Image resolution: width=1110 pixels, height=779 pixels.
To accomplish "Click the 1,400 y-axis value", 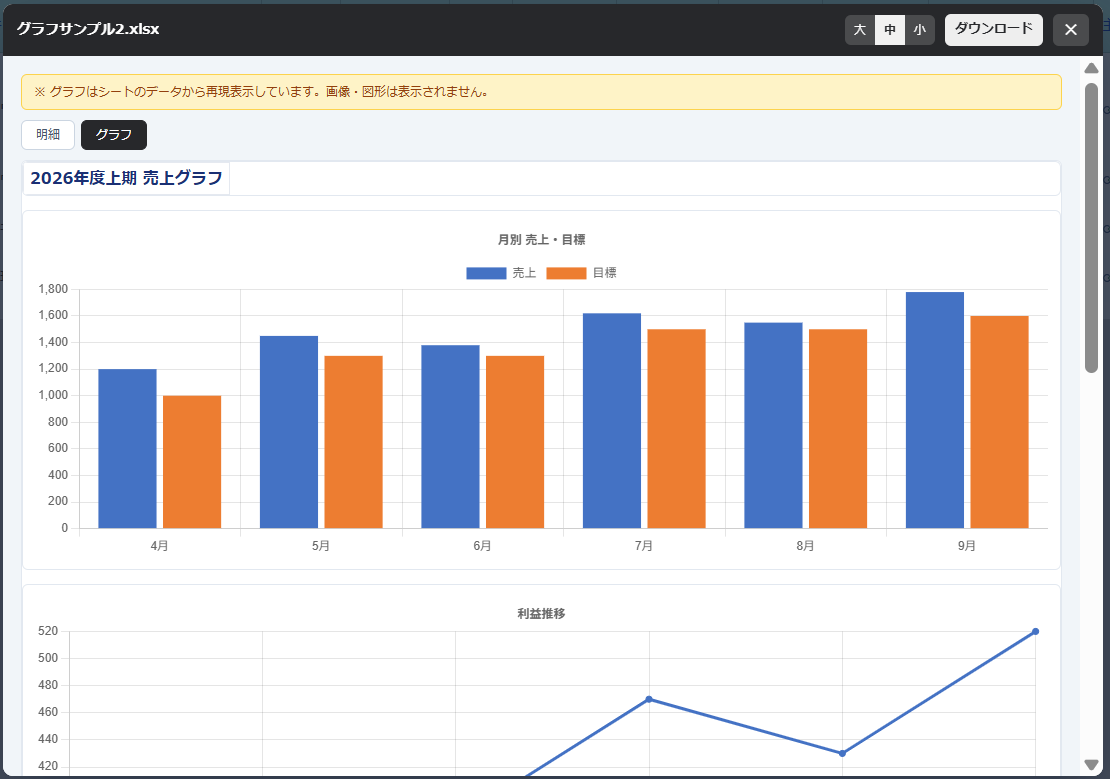I will 53,342.
